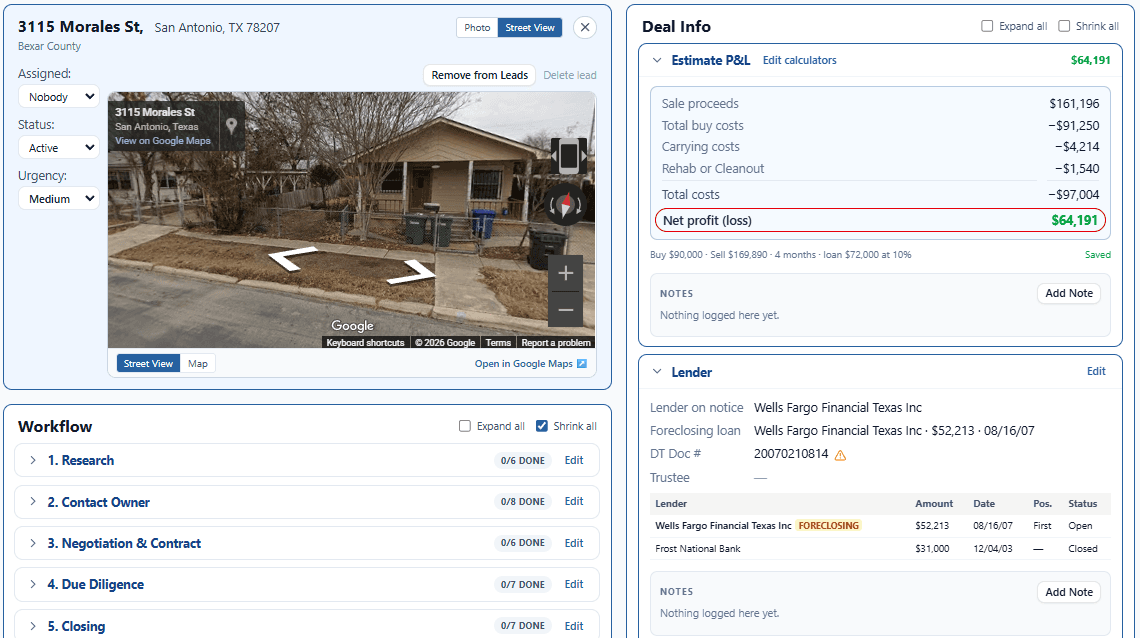Screen dimensions: 1140x638
Task: Zoom out with Street View minus button
Action: coord(566,310)
